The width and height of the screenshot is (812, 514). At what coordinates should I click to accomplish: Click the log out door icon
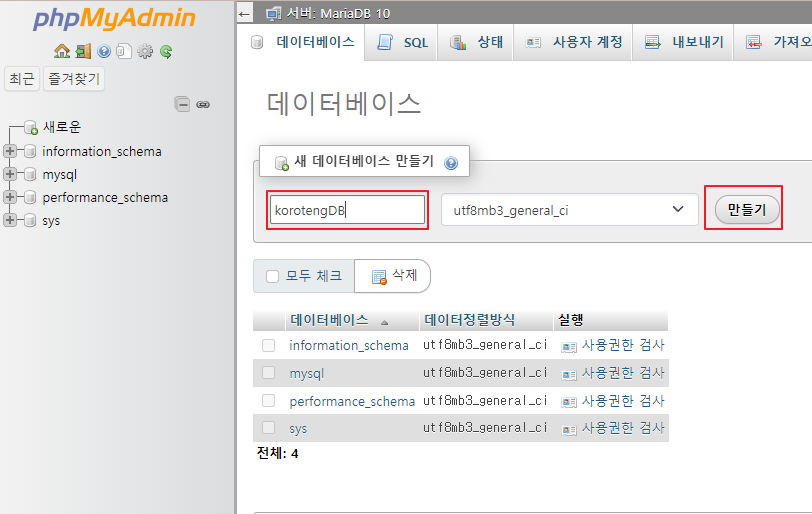pyautogui.click(x=83, y=51)
